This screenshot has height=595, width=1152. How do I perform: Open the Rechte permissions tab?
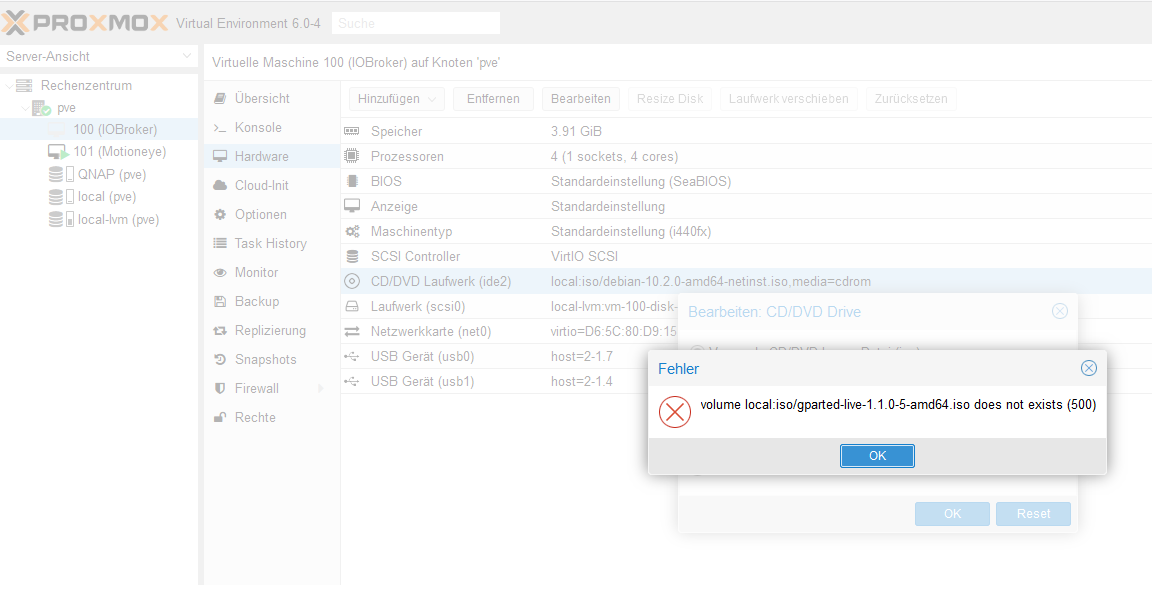[x=272, y=417]
